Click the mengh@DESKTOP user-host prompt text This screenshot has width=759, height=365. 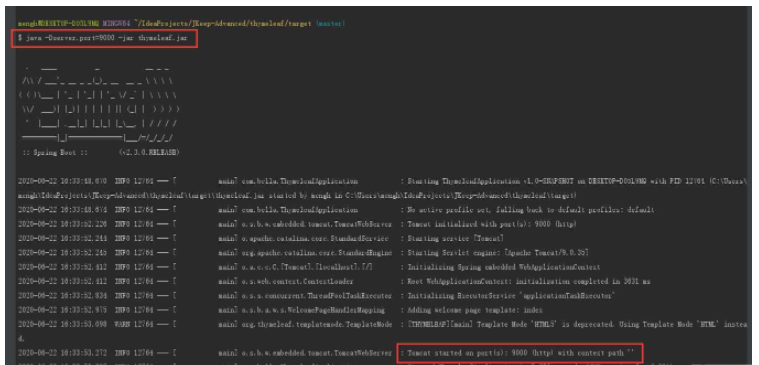pos(59,23)
